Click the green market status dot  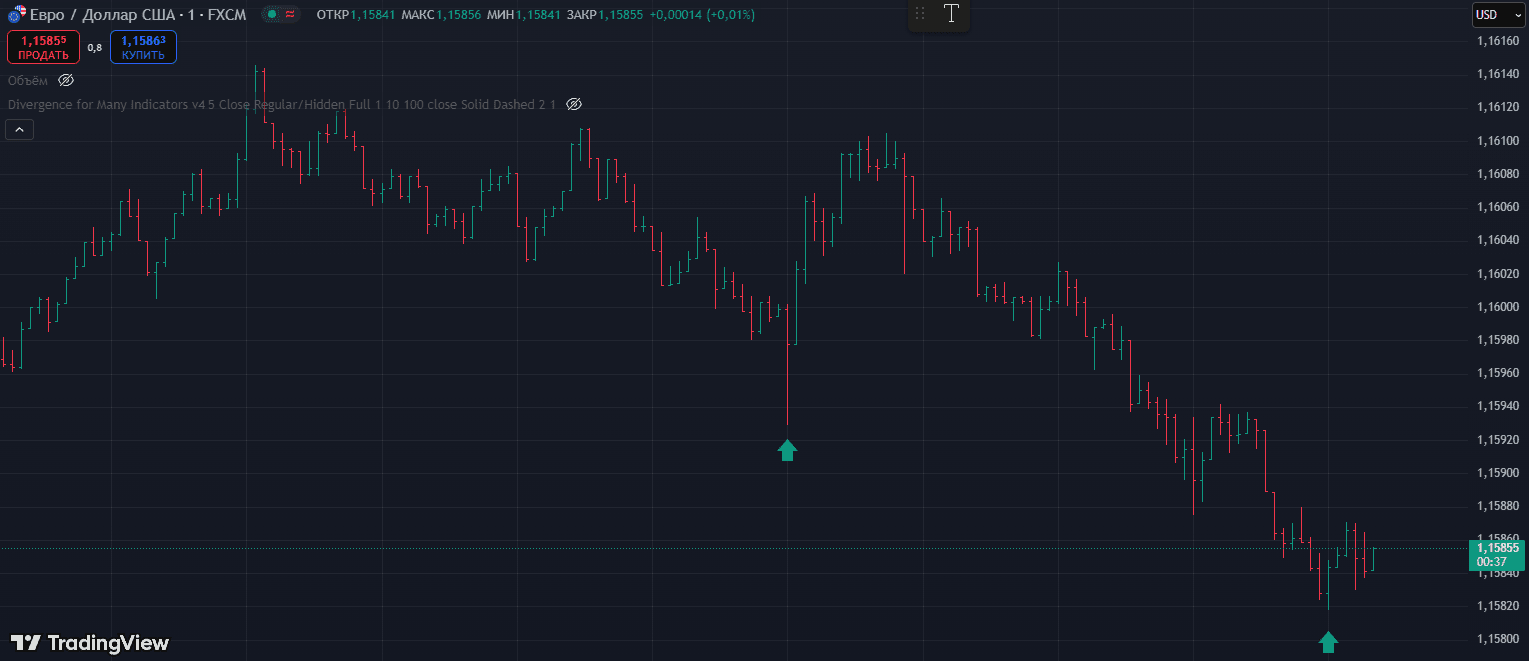click(x=270, y=15)
